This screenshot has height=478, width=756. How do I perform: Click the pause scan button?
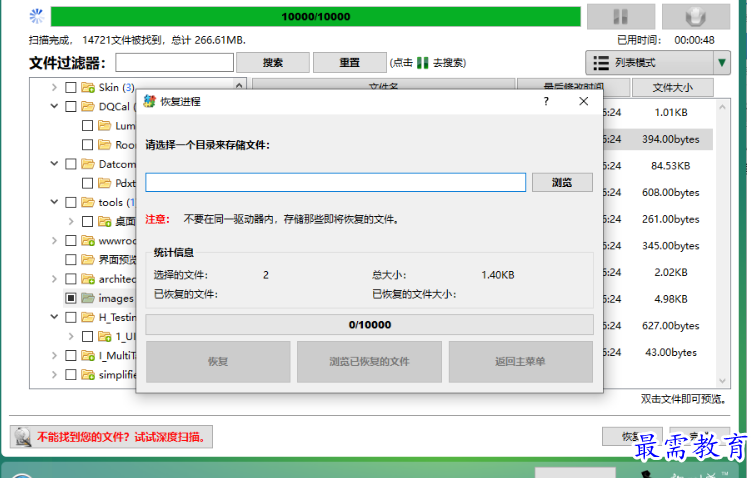pos(621,17)
